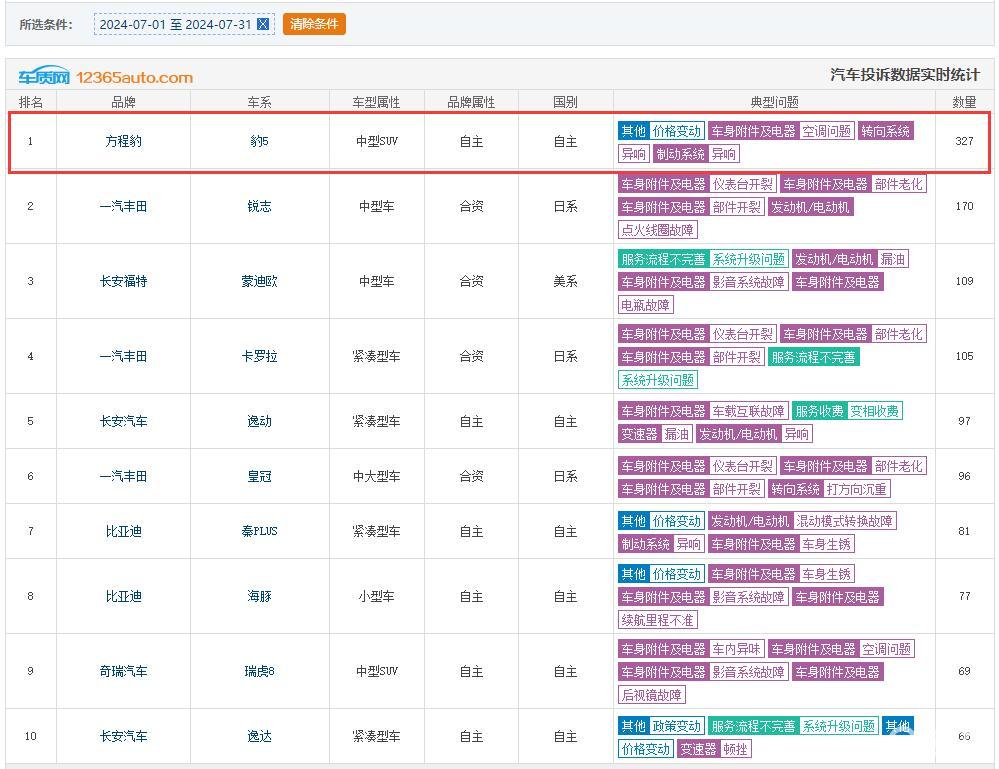Viewport: 999px width, 769px height.
Task: Click 一汽丰田 in the 锐志 row
Action: coord(123,206)
